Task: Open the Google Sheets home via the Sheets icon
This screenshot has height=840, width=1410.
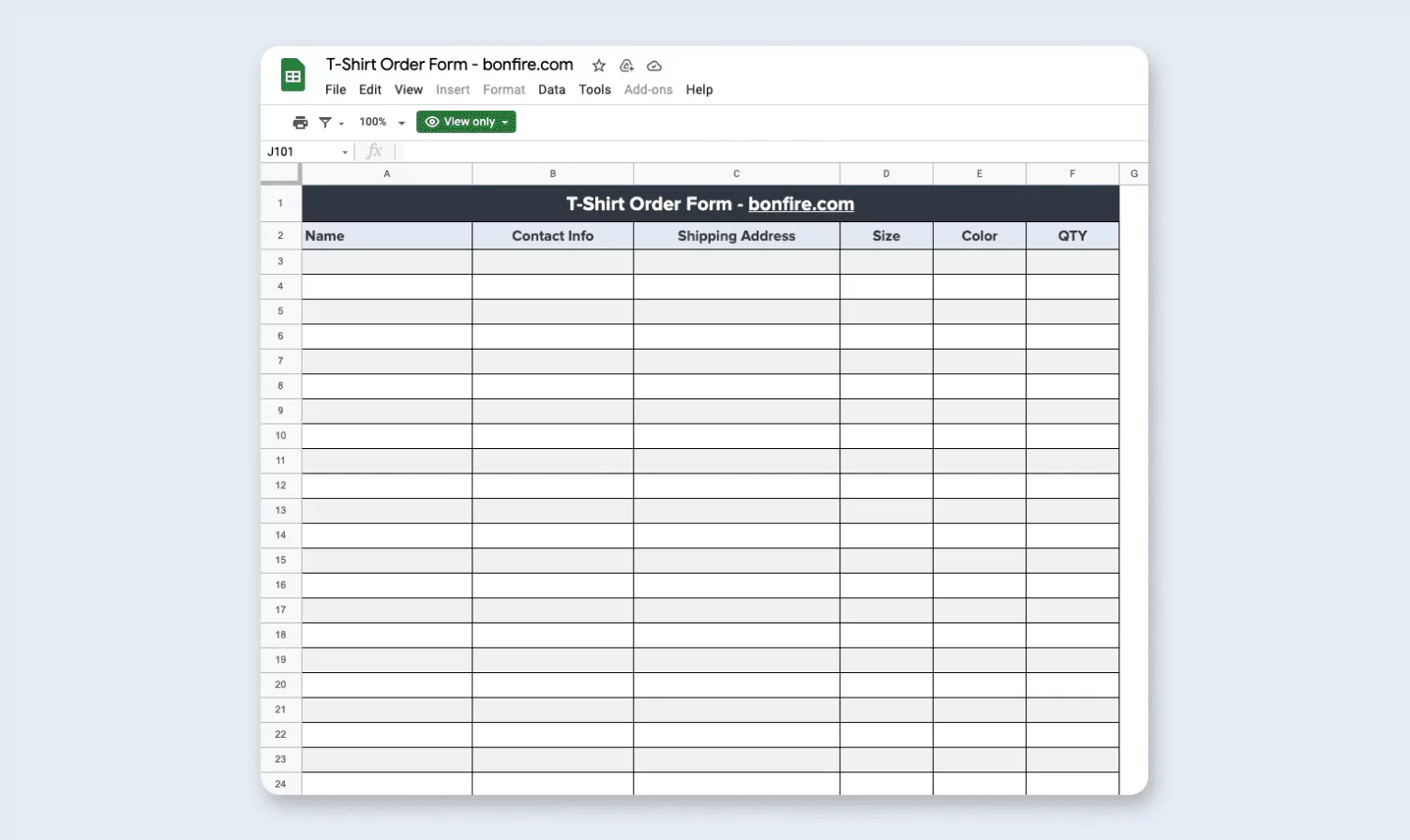Action: coord(292,75)
